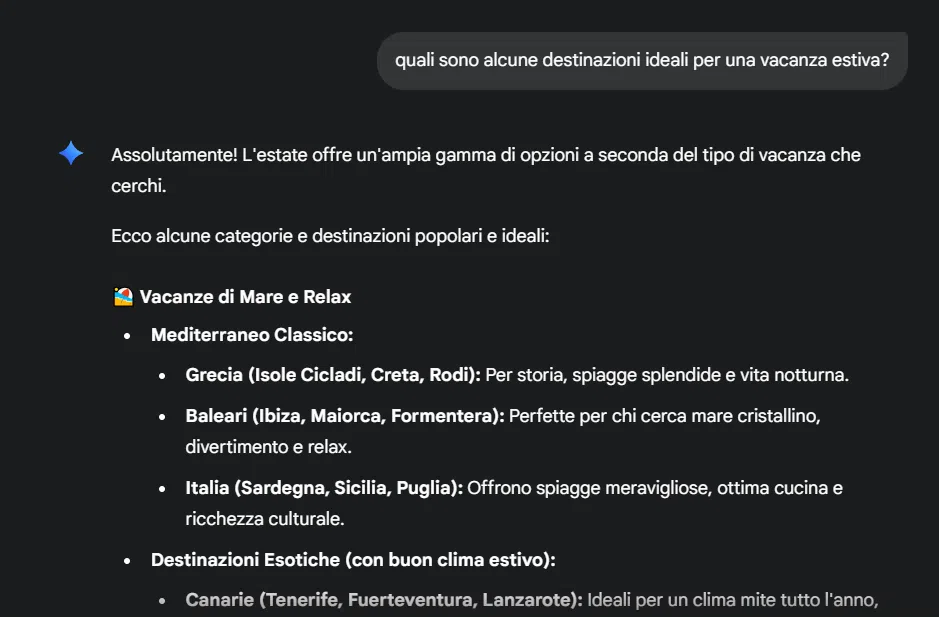Viewport: 939px width, 617px height.
Task: Click the 'Baleari (Ibiza, Maiorca, Formentera)' text
Action: click(345, 416)
